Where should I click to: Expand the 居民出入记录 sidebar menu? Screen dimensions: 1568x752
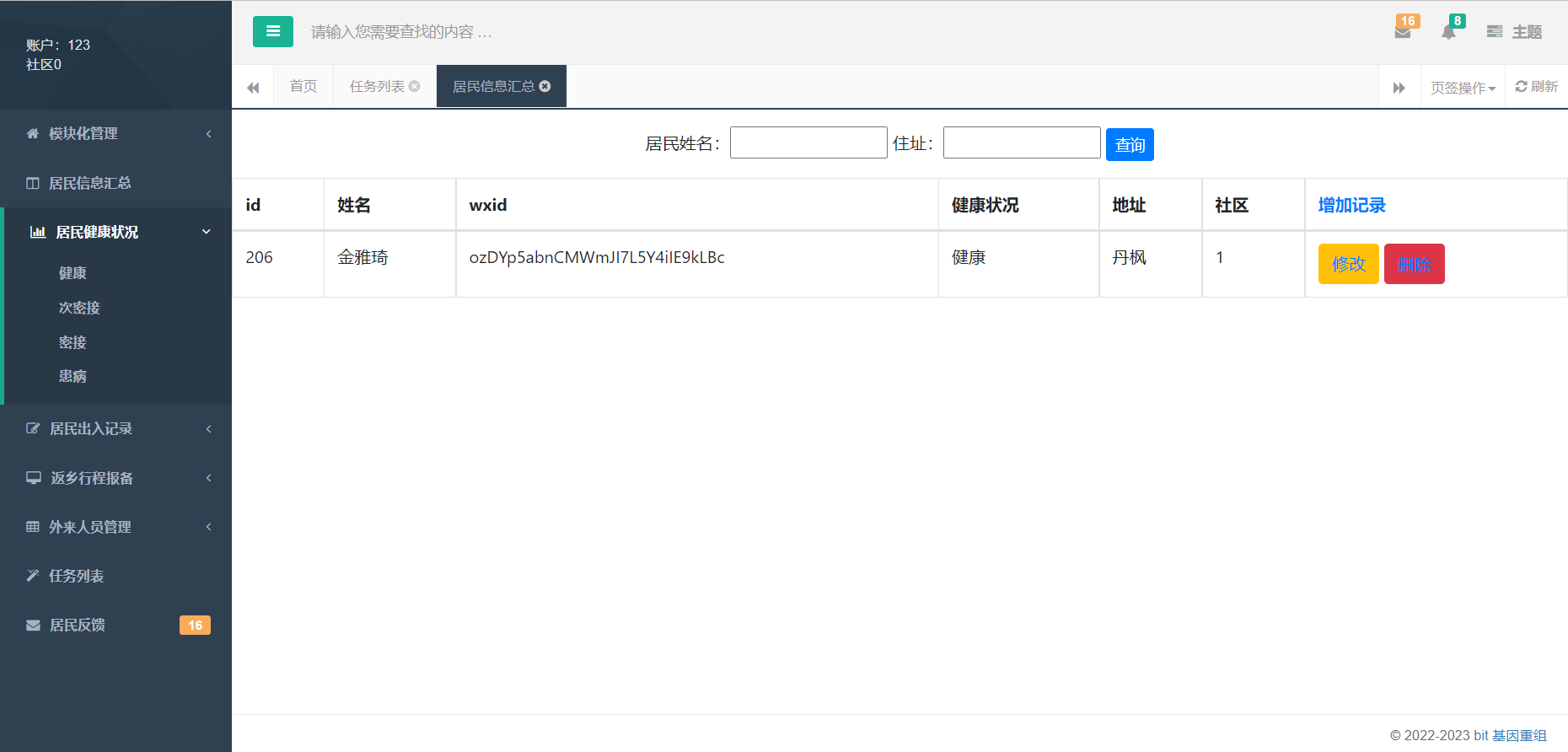click(x=116, y=428)
